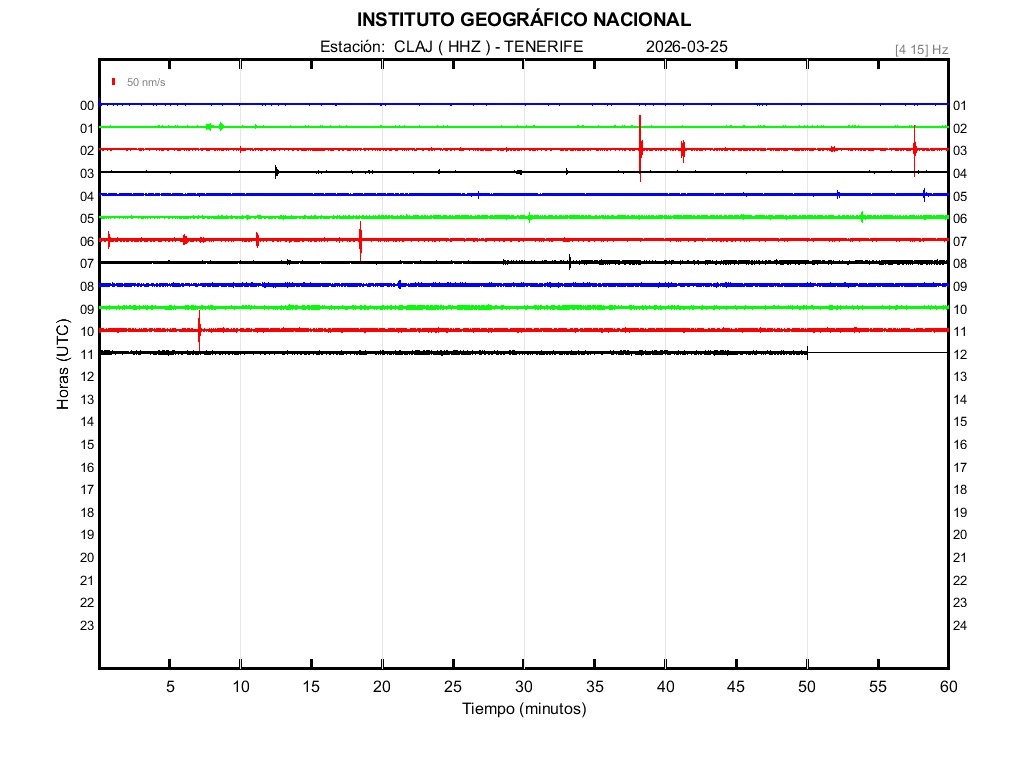Click the red 50 nm/s scale bar
Viewport: 1024px width, 768px height.
point(114,82)
